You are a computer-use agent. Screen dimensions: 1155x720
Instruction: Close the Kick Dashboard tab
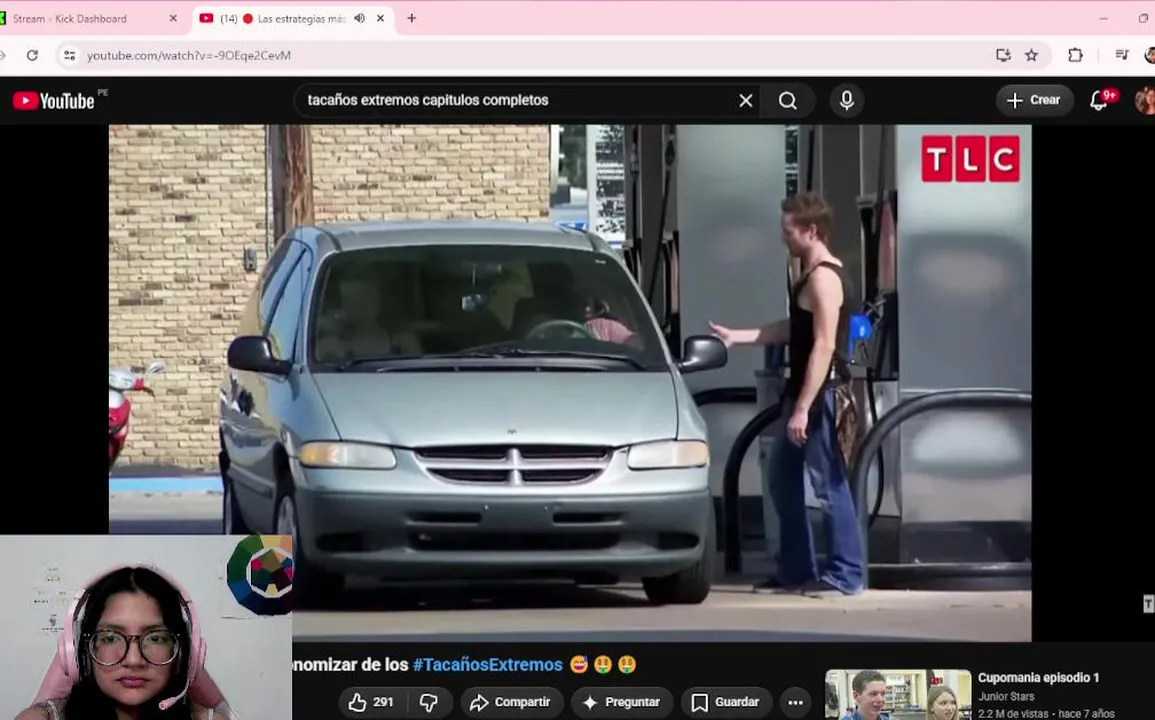click(x=173, y=18)
